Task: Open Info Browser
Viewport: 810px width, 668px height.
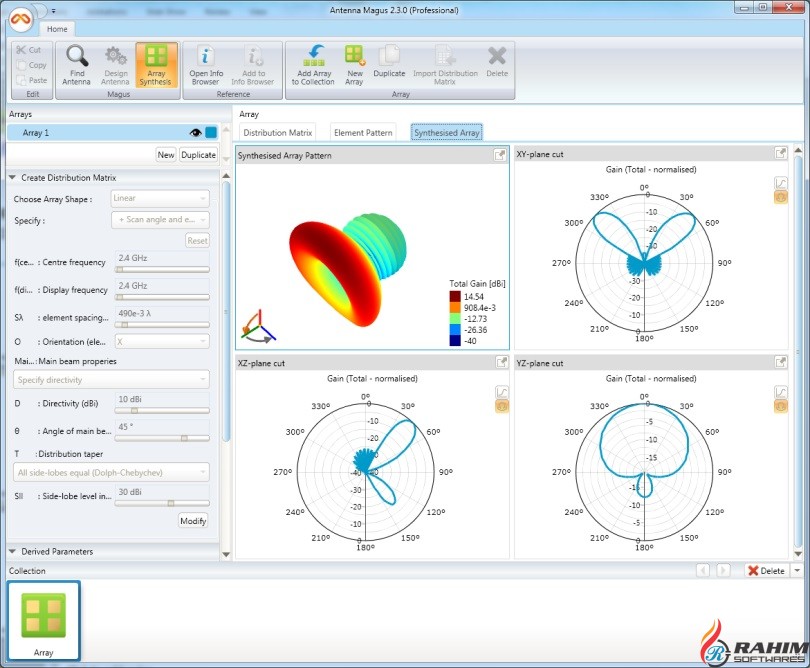Action: coord(206,65)
